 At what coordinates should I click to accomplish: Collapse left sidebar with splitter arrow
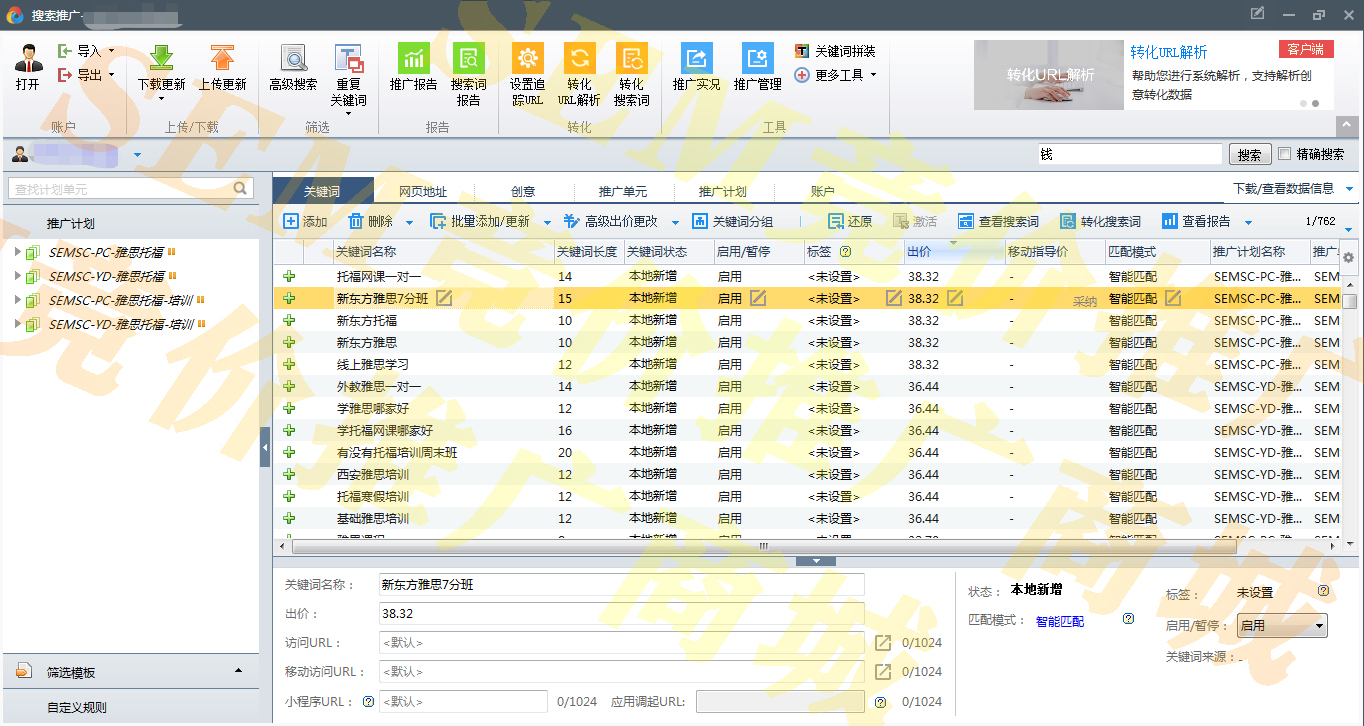point(265,448)
